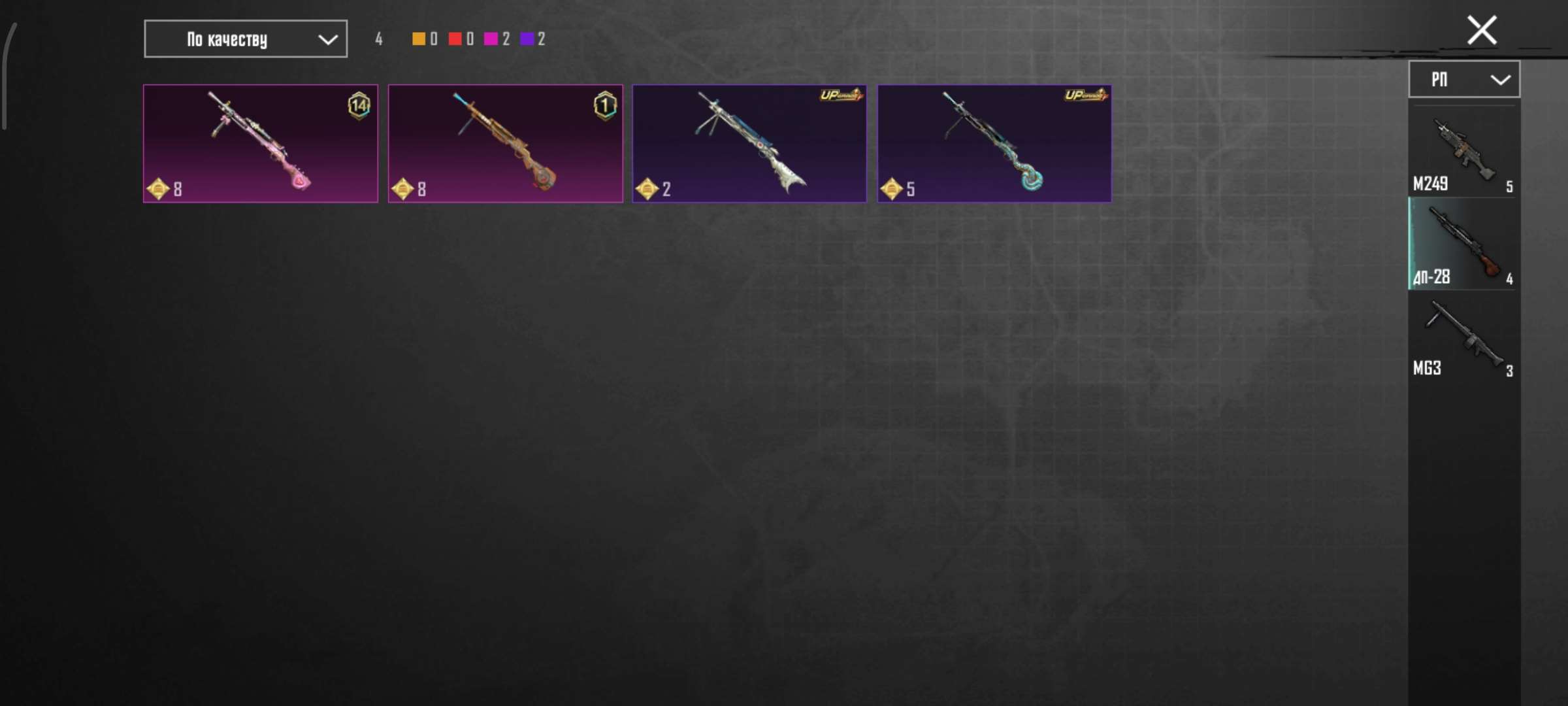The height and width of the screenshot is (706, 1568).
Task: Click the level 14 hexagon badge
Action: [x=359, y=105]
